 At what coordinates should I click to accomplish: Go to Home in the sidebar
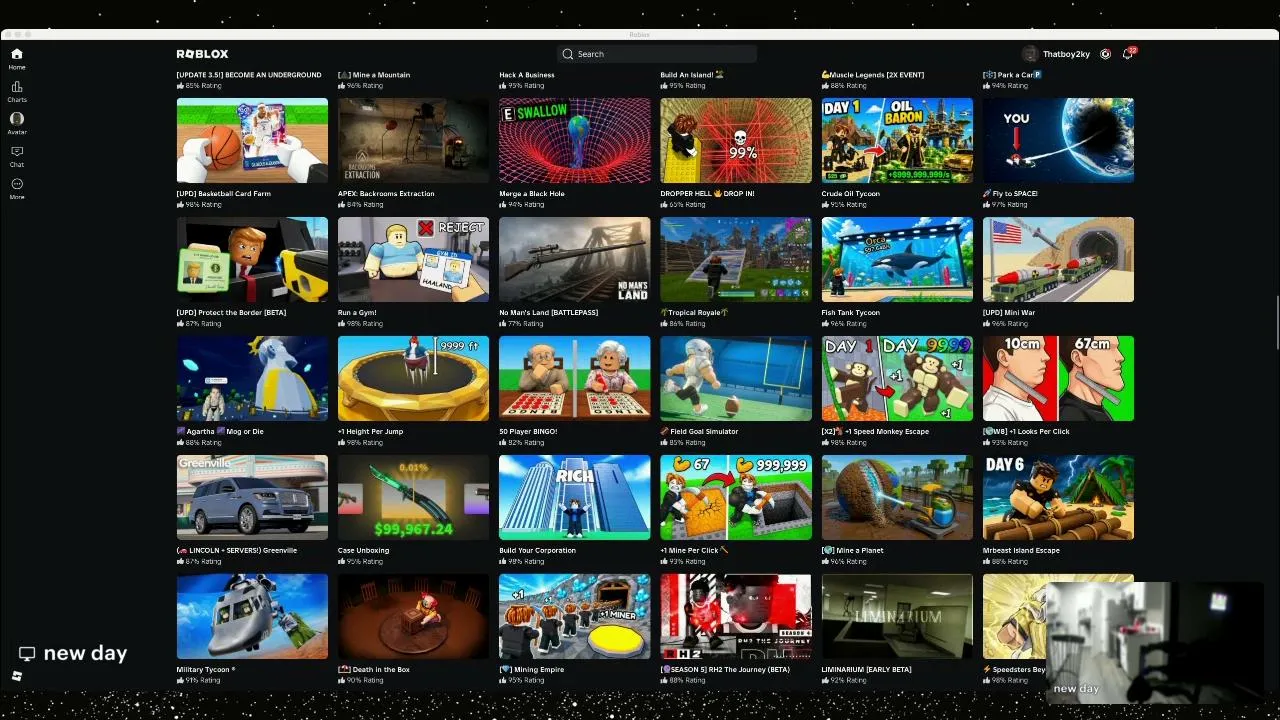pyautogui.click(x=17, y=58)
